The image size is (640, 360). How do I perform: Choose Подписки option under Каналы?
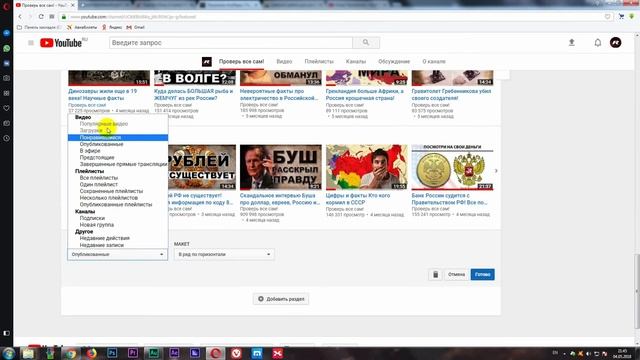[92, 218]
